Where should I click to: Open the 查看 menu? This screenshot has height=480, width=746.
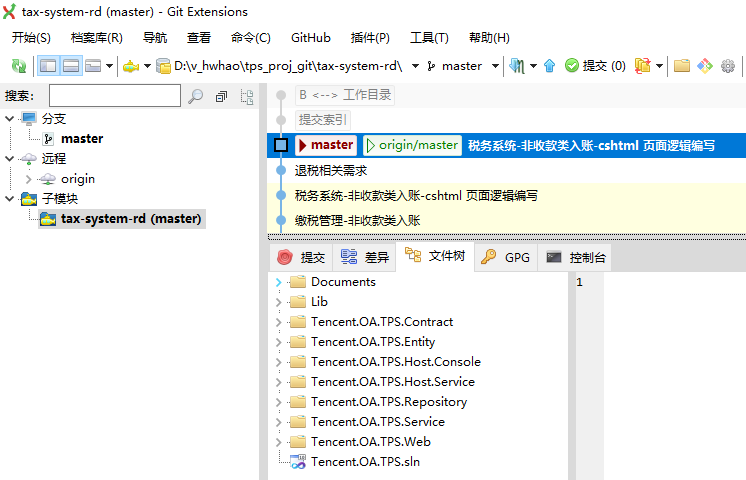pyautogui.click(x=199, y=38)
